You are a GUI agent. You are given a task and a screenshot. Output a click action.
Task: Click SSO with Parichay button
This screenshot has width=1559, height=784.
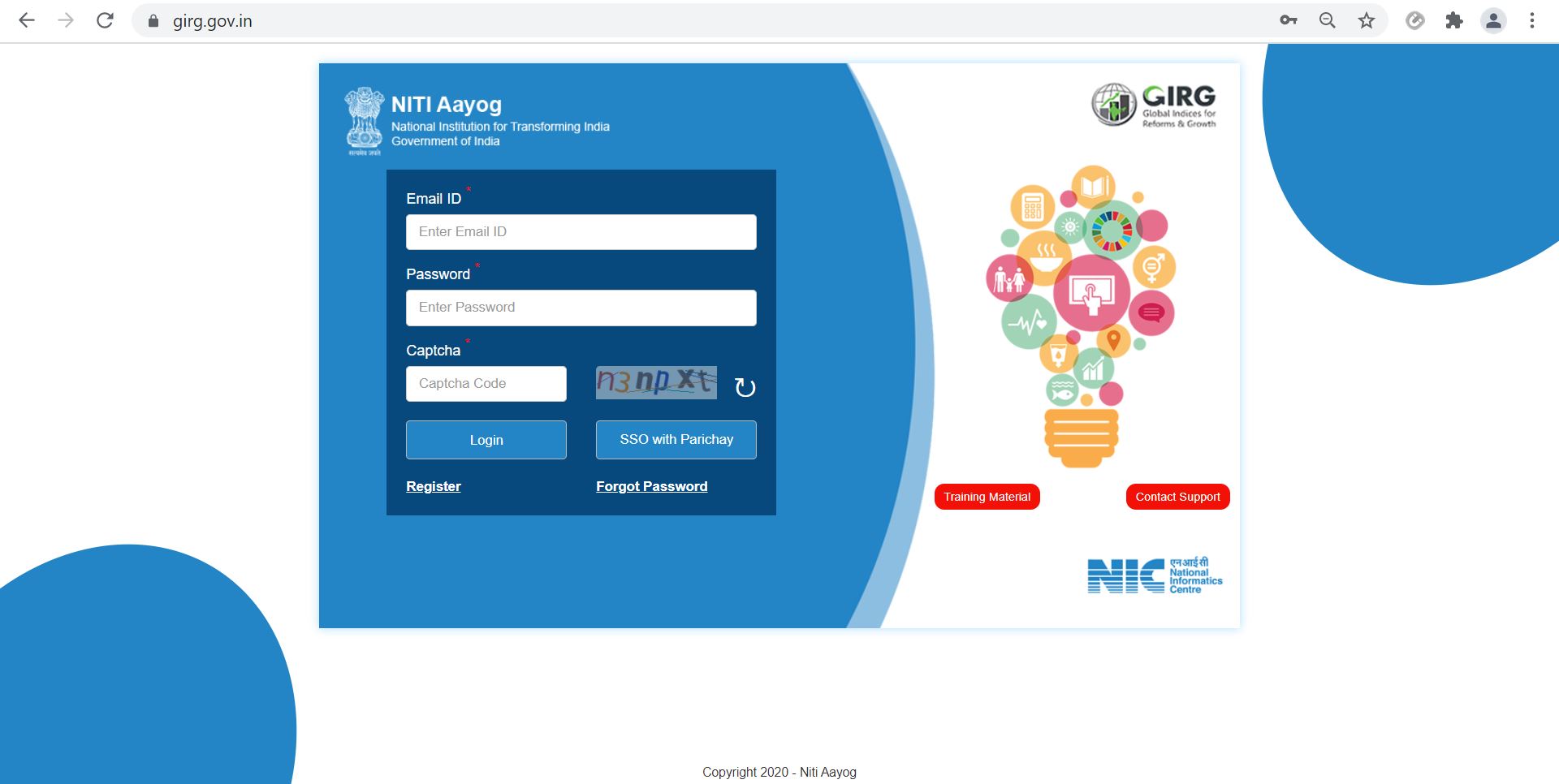coord(676,440)
